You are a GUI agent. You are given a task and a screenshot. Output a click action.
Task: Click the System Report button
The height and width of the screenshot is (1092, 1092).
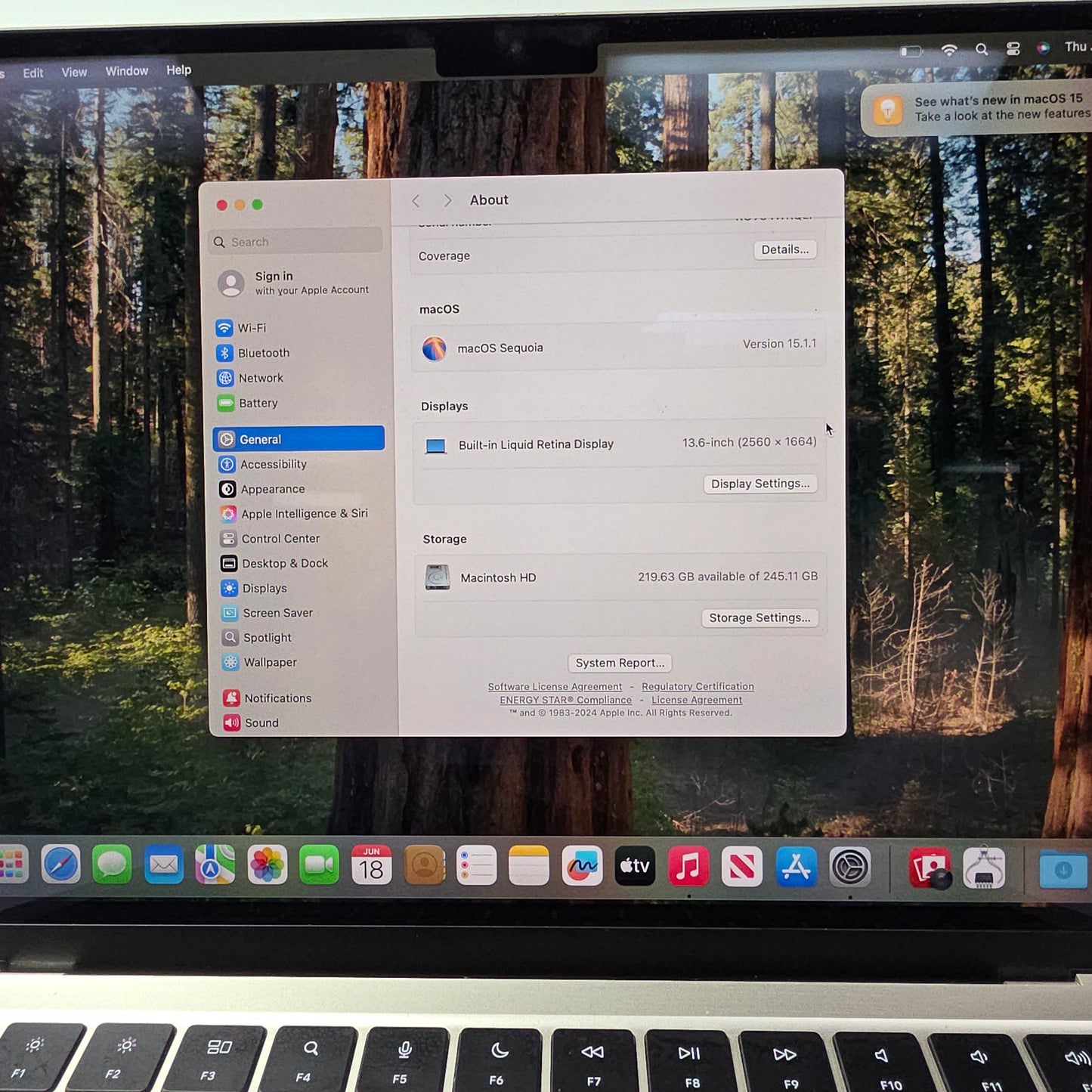(x=620, y=663)
